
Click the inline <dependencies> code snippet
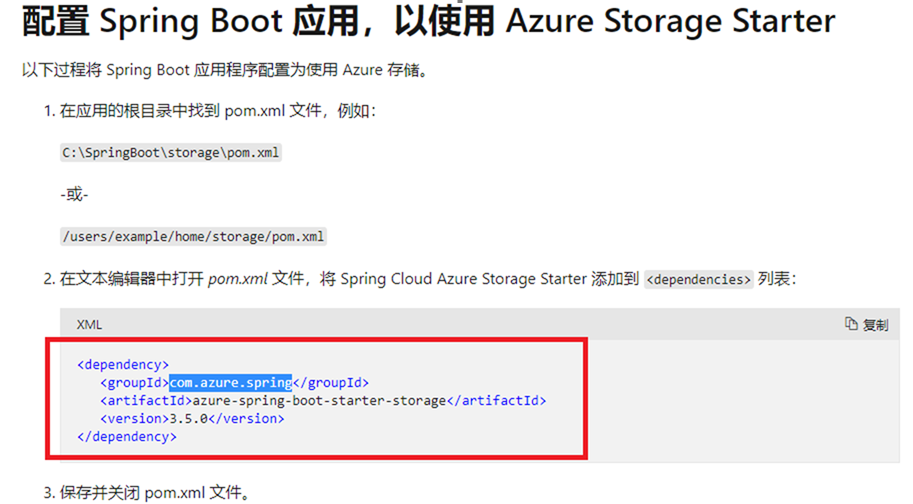[x=699, y=280]
